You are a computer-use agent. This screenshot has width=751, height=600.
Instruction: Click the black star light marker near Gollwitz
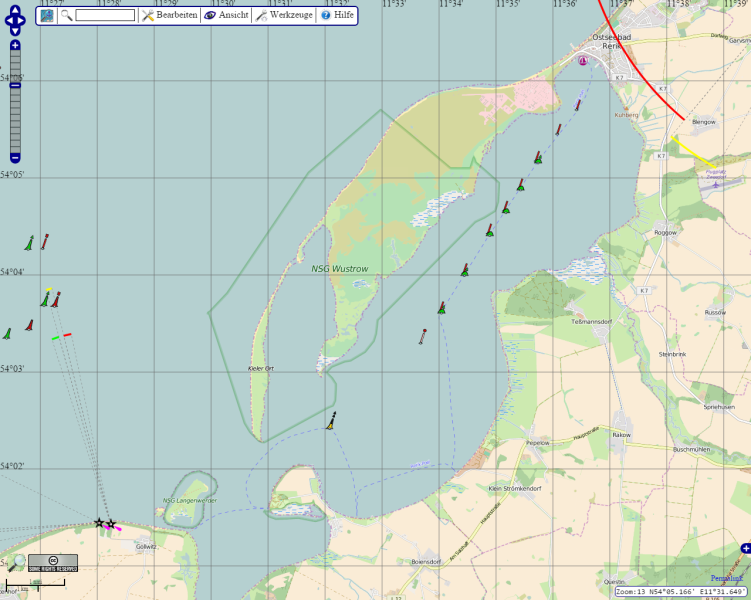pos(99,523)
